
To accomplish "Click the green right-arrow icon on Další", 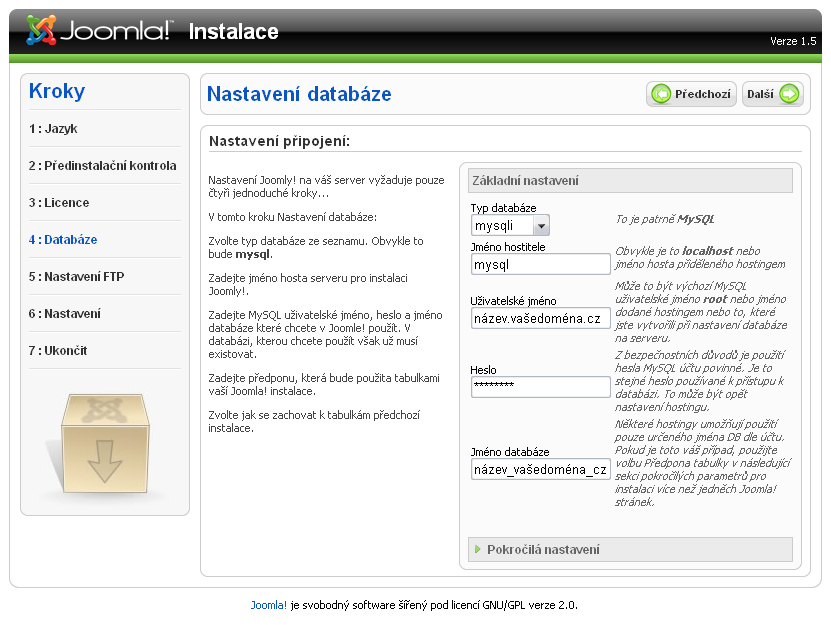I will click(790, 94).
